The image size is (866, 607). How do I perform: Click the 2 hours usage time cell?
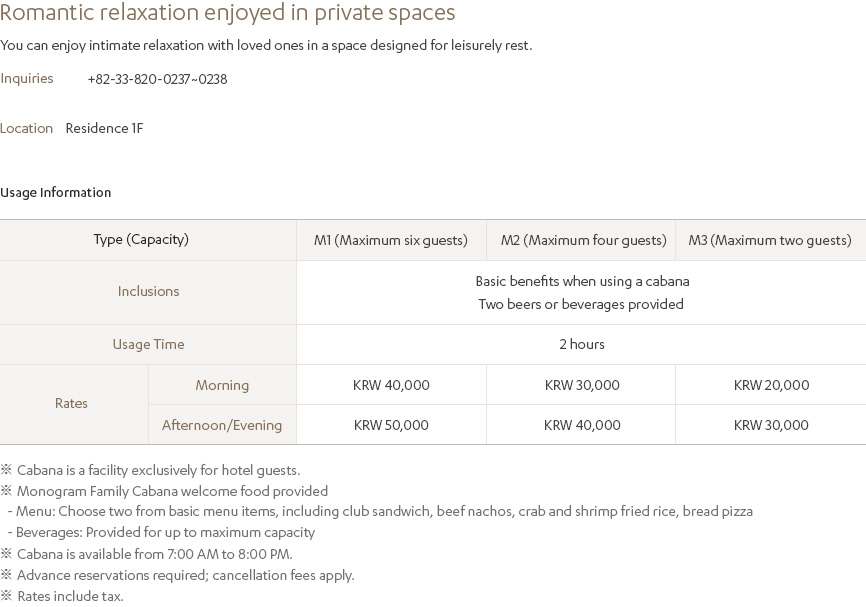coord(582,344)
